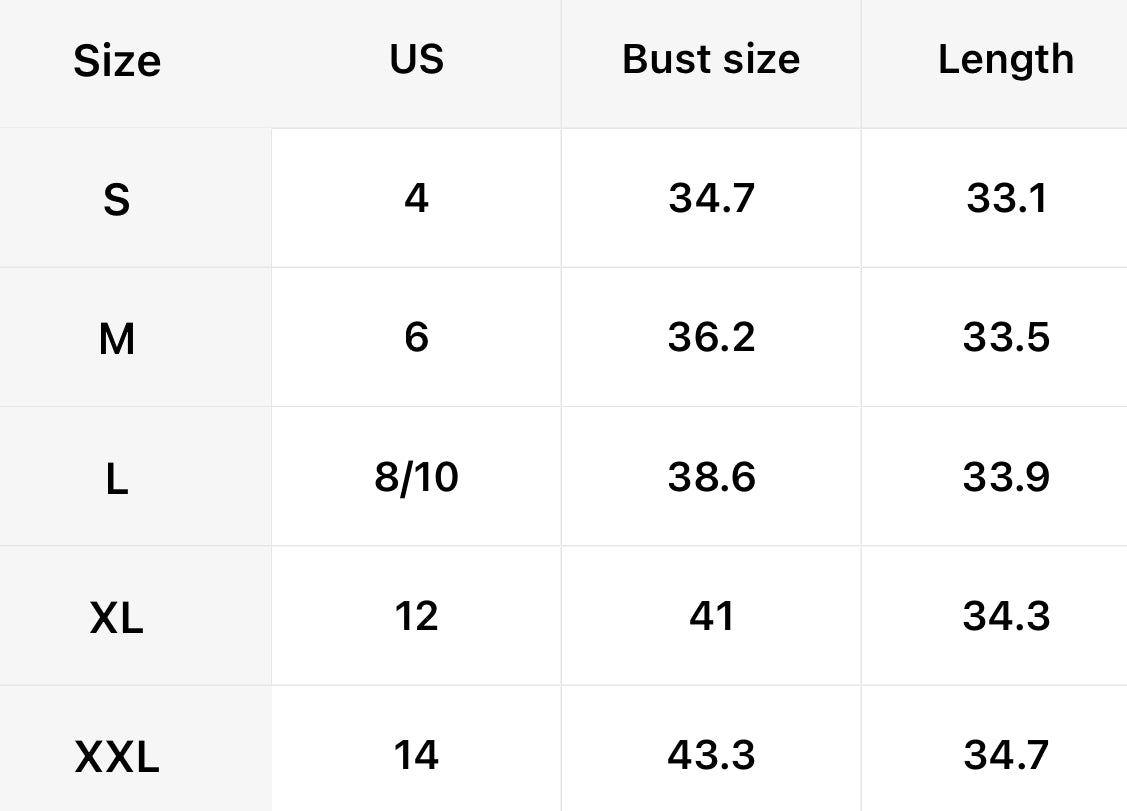Viewport: 1127px width, 811px height.
Task: Select the length 33.9 value
Action: coord(1006,477)
